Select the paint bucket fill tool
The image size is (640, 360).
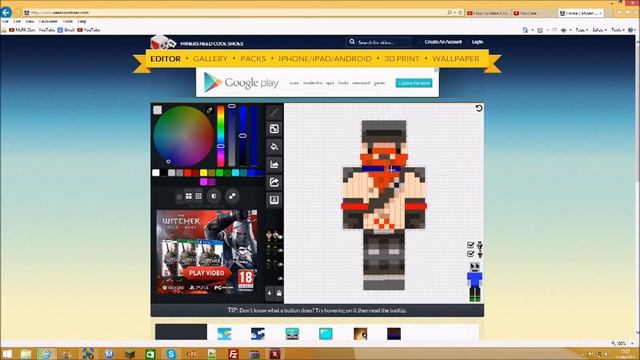[274, 147]
